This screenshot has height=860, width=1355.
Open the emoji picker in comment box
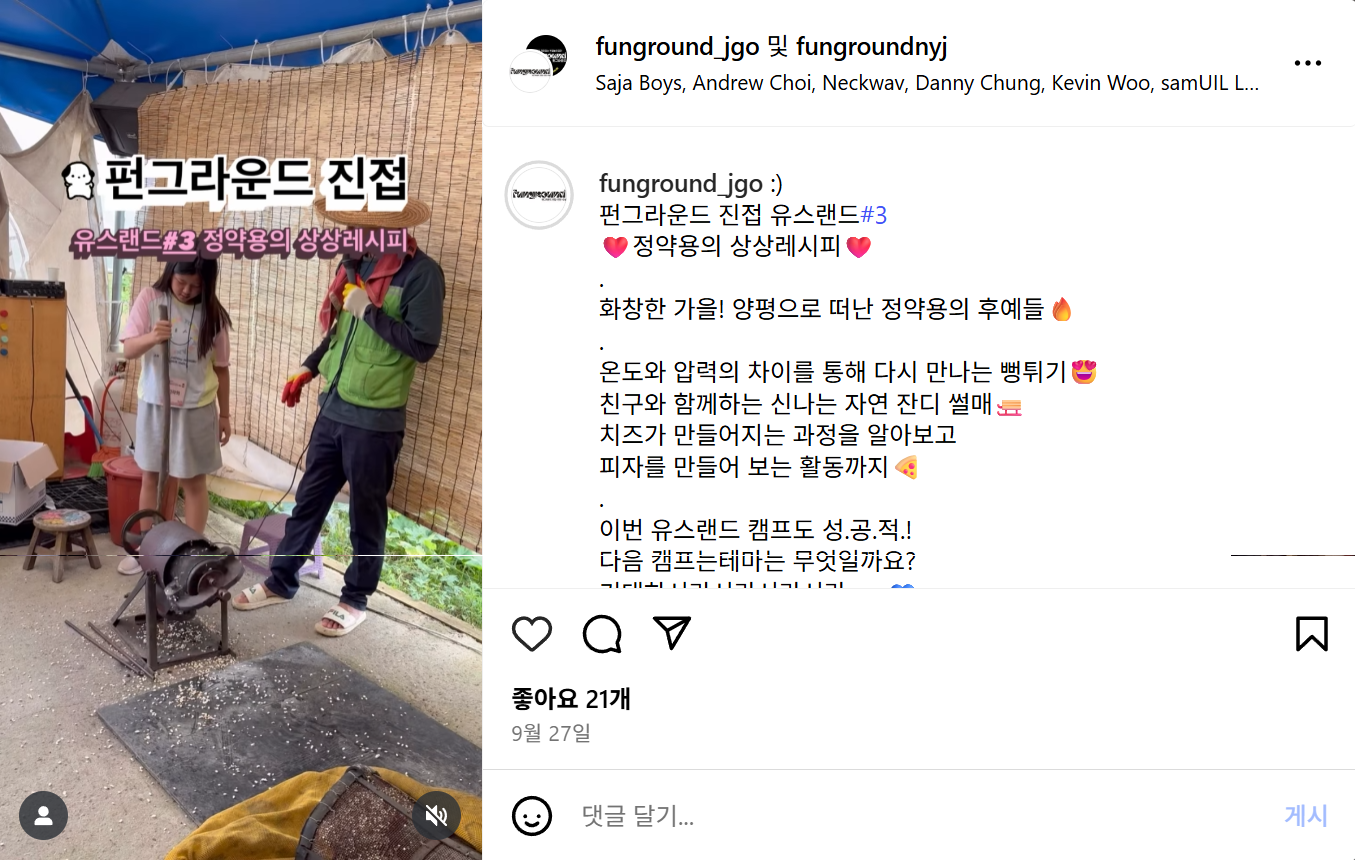point(532,816)
